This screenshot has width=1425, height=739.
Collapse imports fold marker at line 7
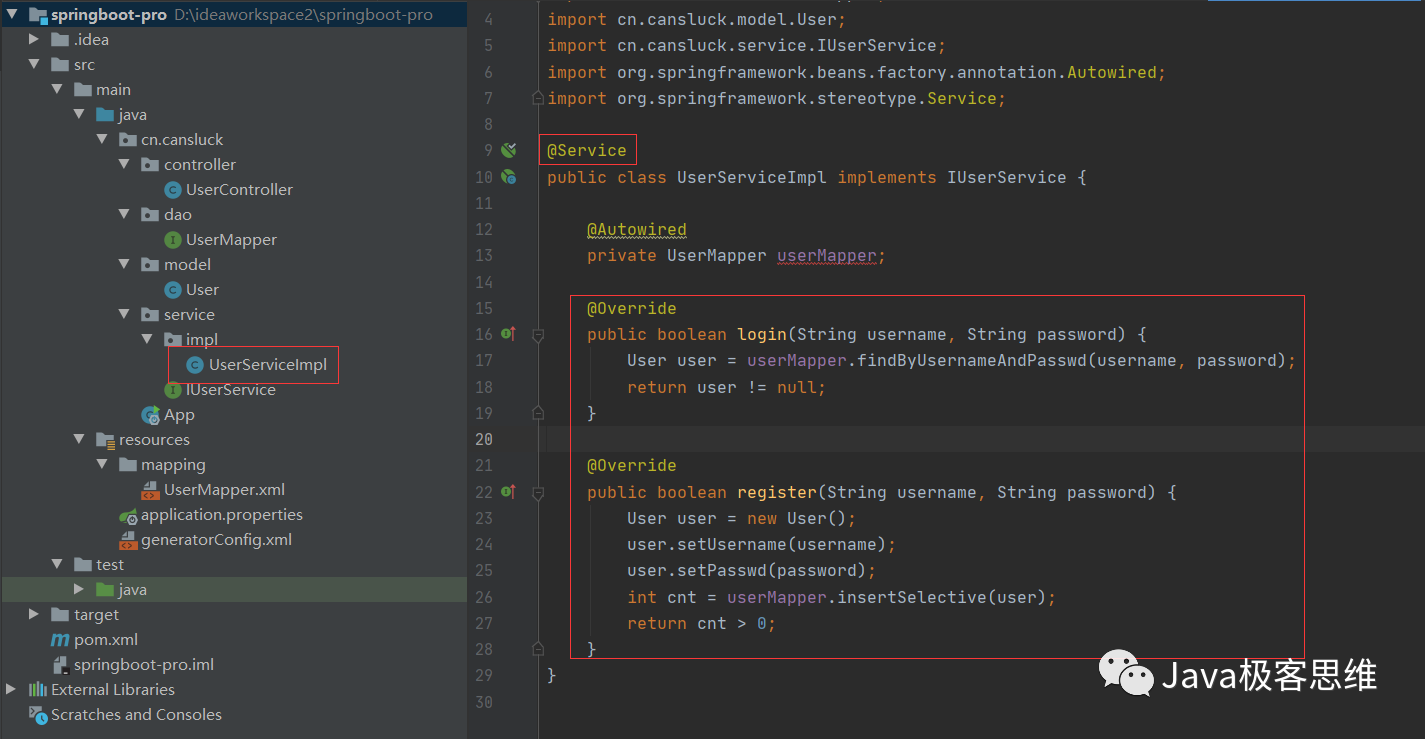pyautogui.click(x=538, y=98)
